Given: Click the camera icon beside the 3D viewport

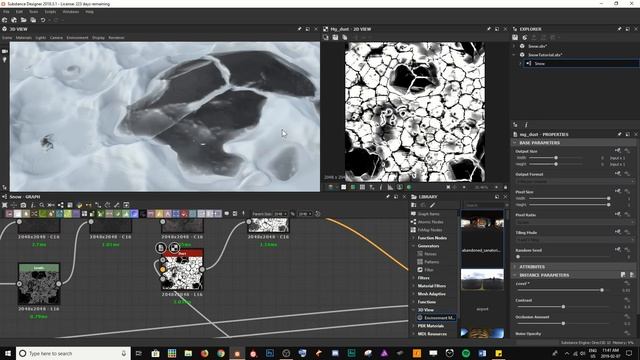Looking at the screenshot, I should tap(5, 51).
